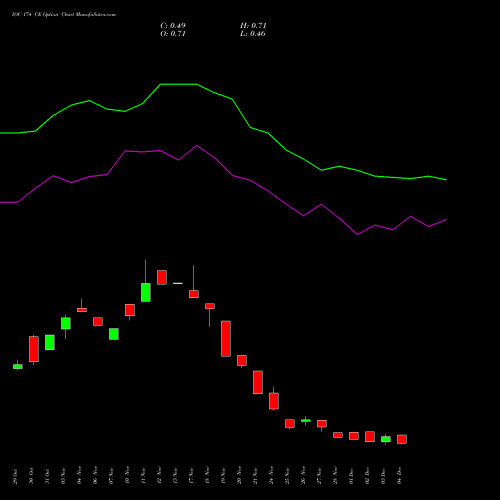Click the red candle for 30 Oct
Image resolution: width=500 pixels, height=500 pixels.
(34, 349)
